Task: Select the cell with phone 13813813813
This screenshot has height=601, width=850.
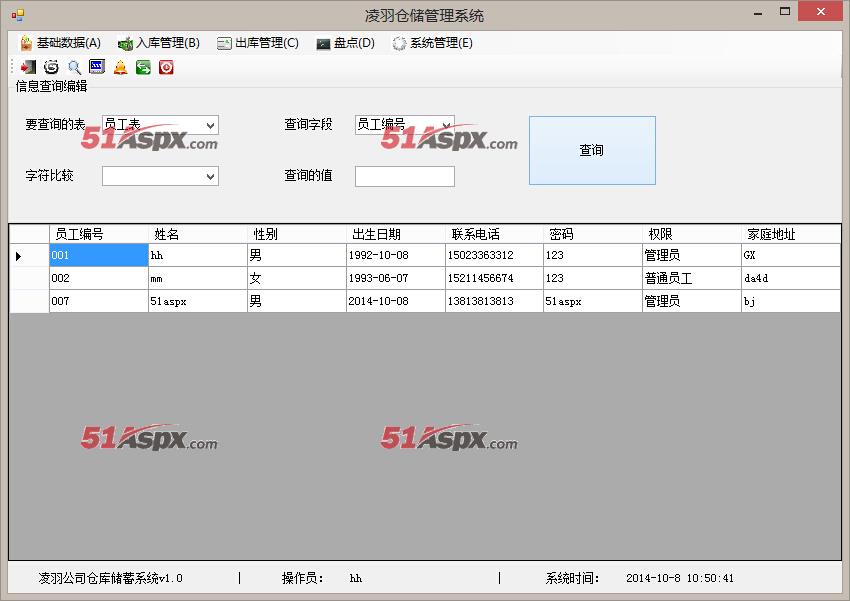Action: (x=494, y=301)
